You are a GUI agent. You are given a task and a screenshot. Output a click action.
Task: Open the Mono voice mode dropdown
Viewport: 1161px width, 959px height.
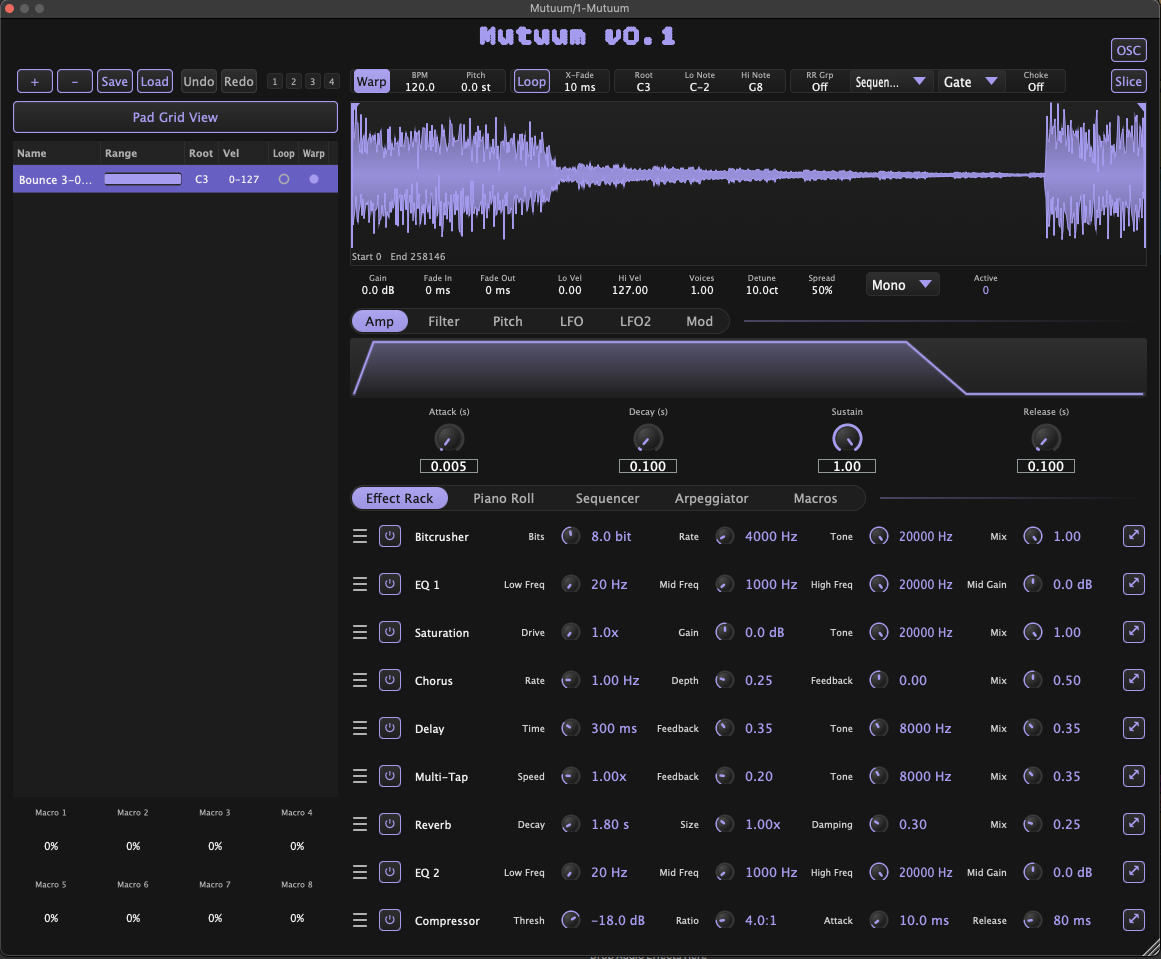902,284
